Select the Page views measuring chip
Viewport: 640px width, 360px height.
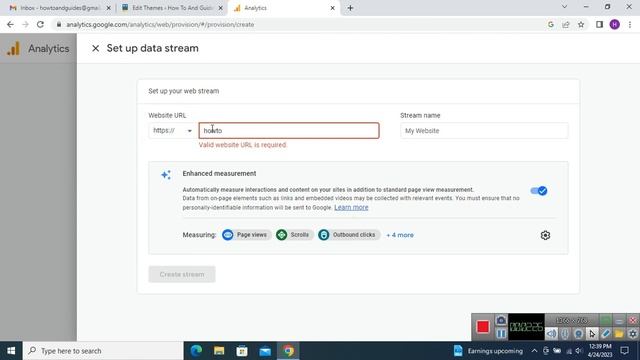(246, 235)
